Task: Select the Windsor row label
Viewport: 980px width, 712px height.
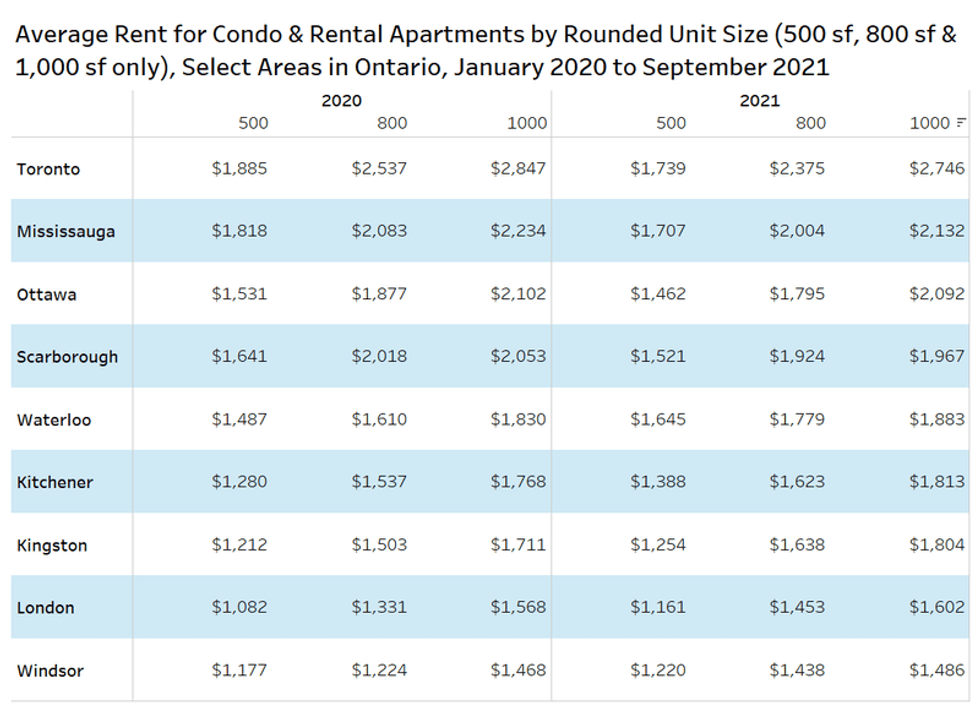Action: [x=50, y=671]
